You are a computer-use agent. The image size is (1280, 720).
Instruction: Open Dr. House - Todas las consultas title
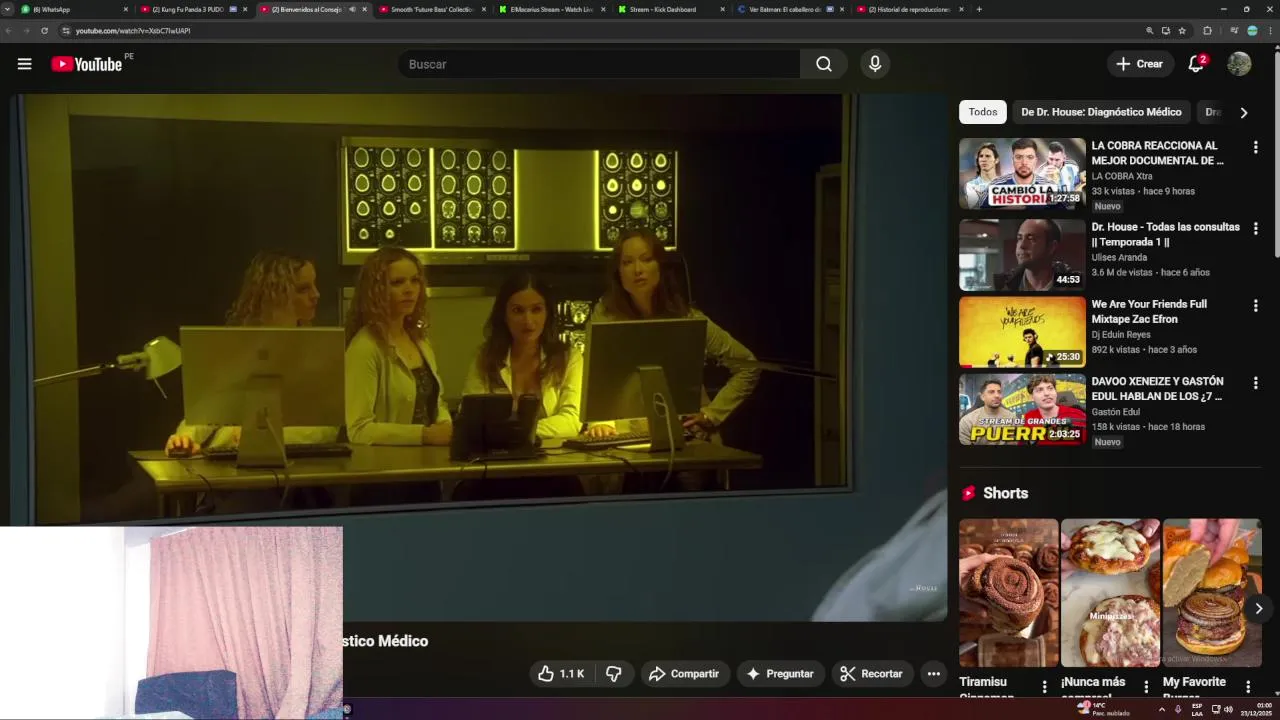(1165, 234)
